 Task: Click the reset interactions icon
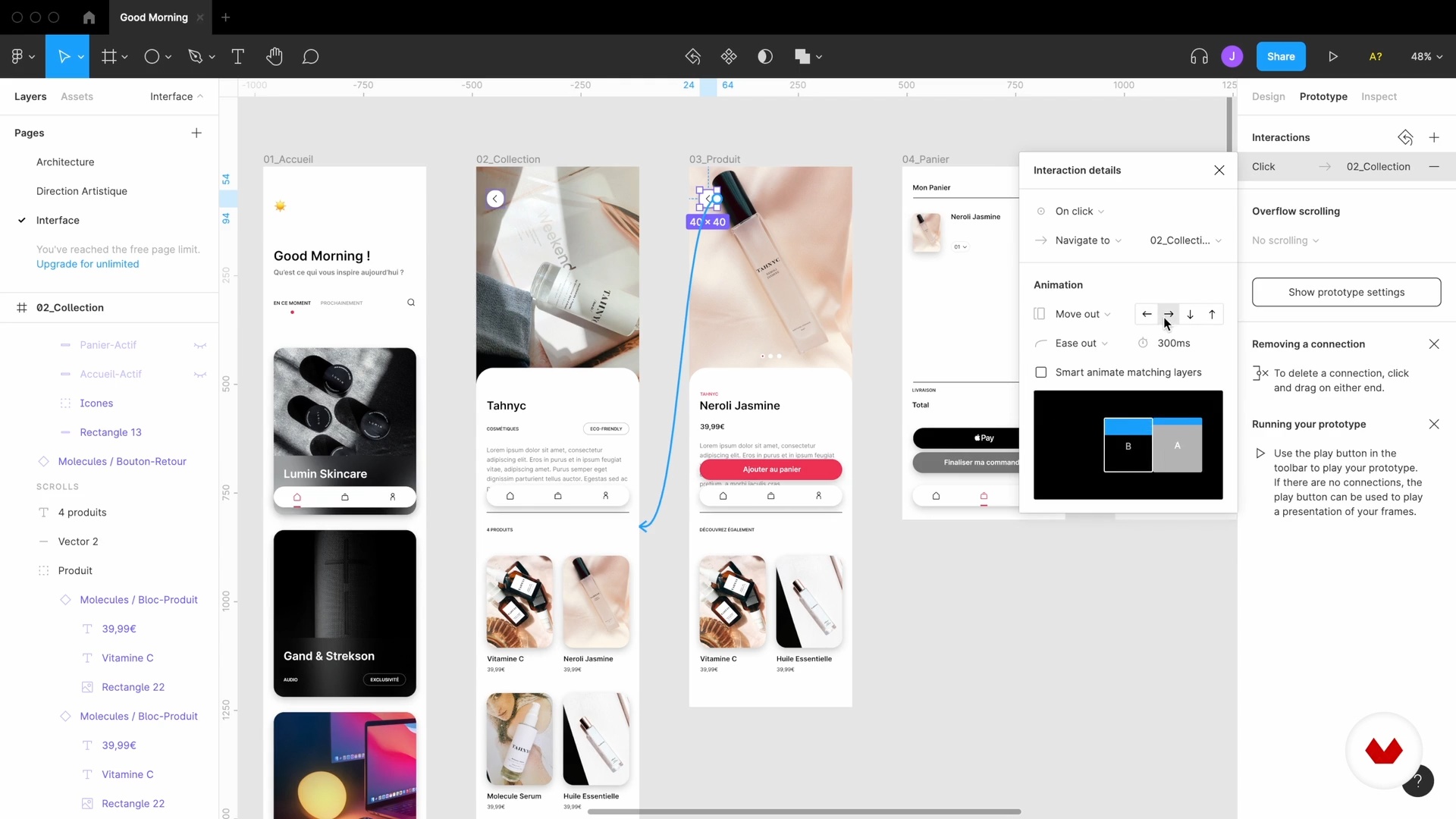[x=1405, y=137]
